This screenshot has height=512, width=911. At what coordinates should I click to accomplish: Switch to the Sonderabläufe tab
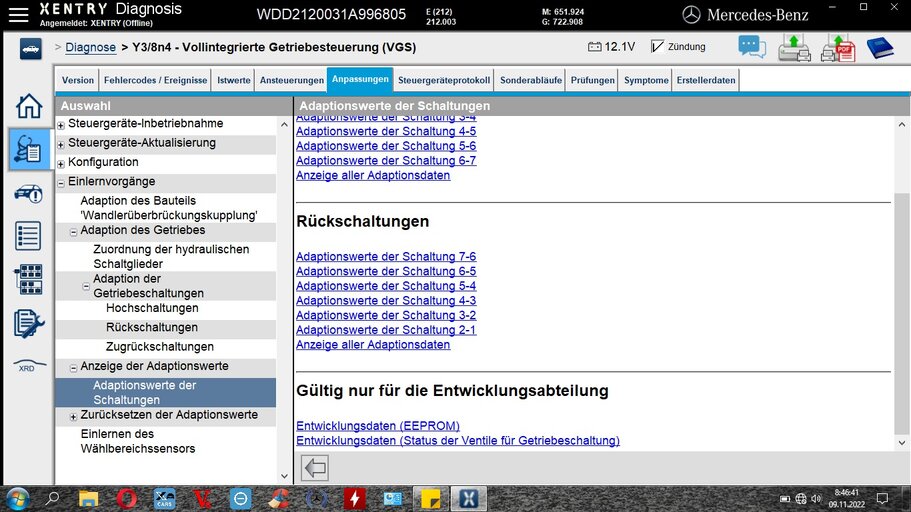[x=530, y=80]
